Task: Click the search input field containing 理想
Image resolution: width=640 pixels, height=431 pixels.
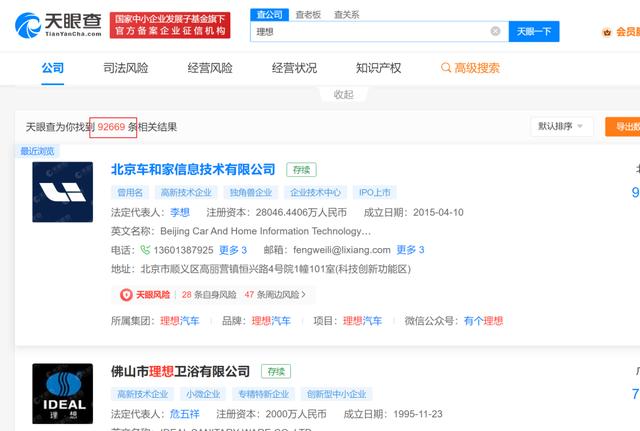Action: point(370,32)
